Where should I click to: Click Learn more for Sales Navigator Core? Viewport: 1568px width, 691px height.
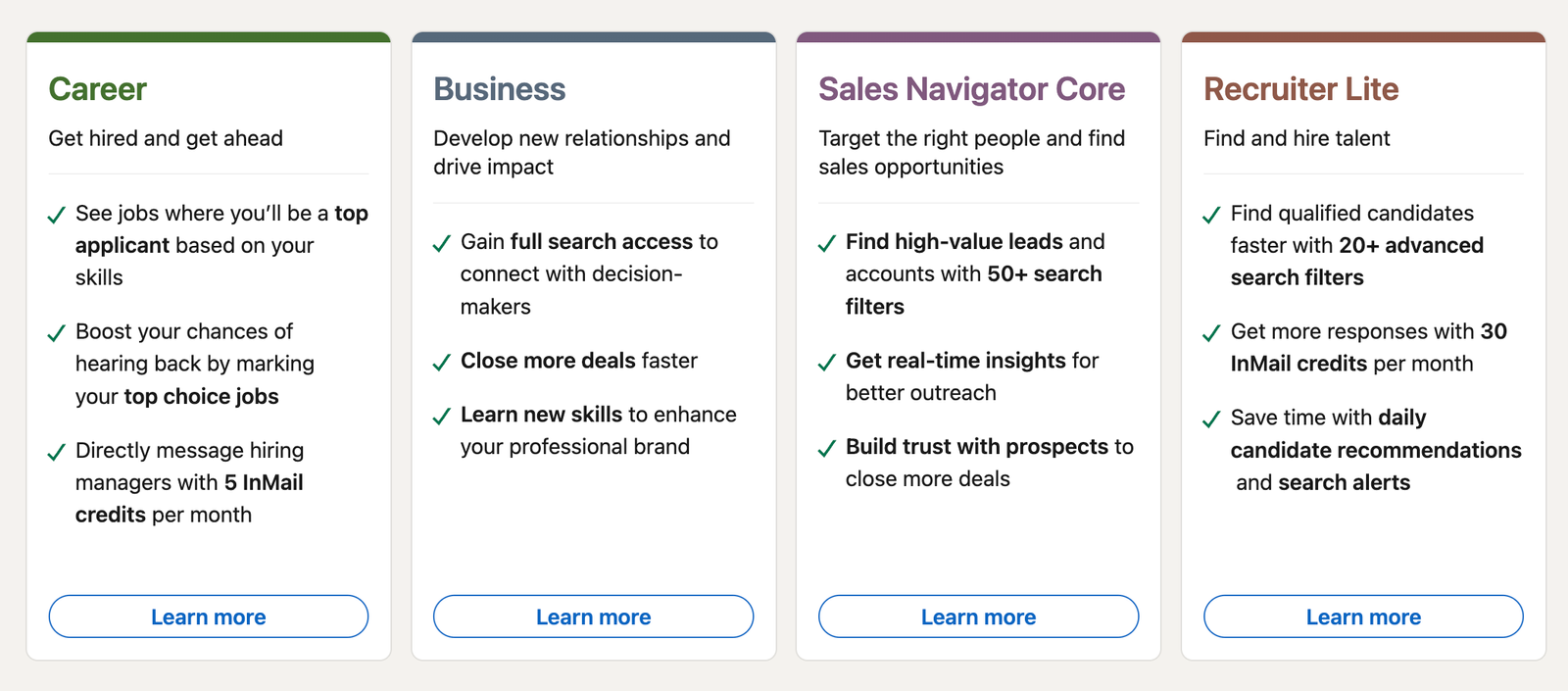click(977, 617)
